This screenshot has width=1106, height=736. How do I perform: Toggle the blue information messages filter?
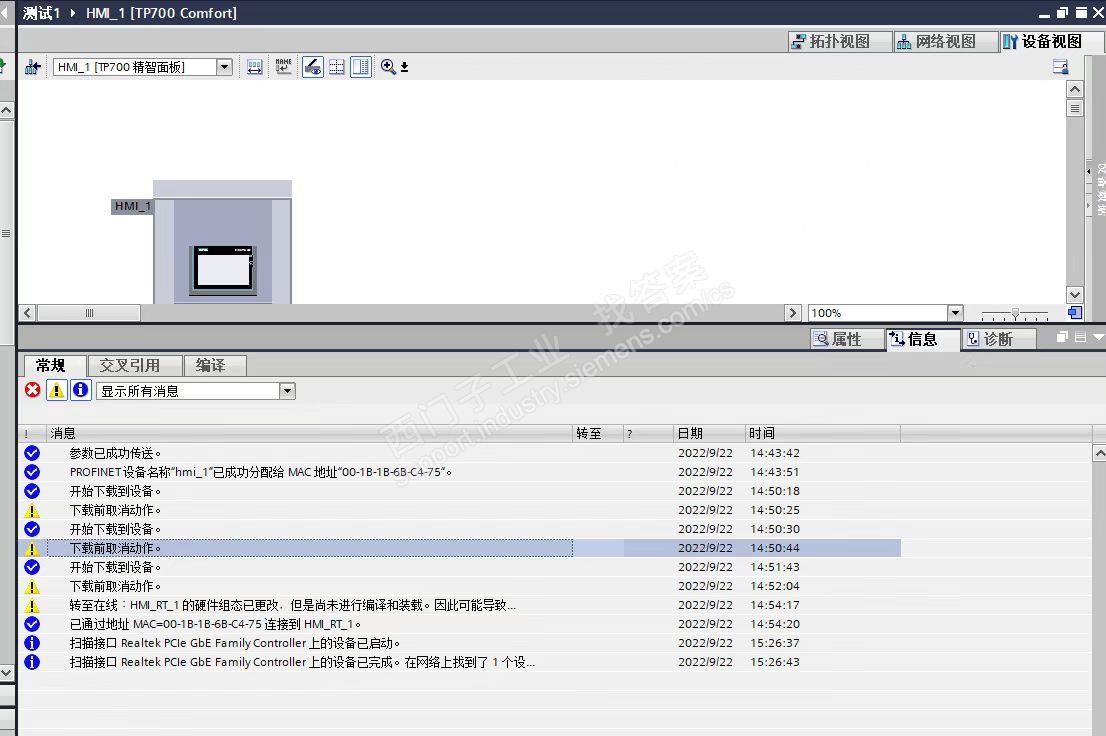(x=81, y=390)
